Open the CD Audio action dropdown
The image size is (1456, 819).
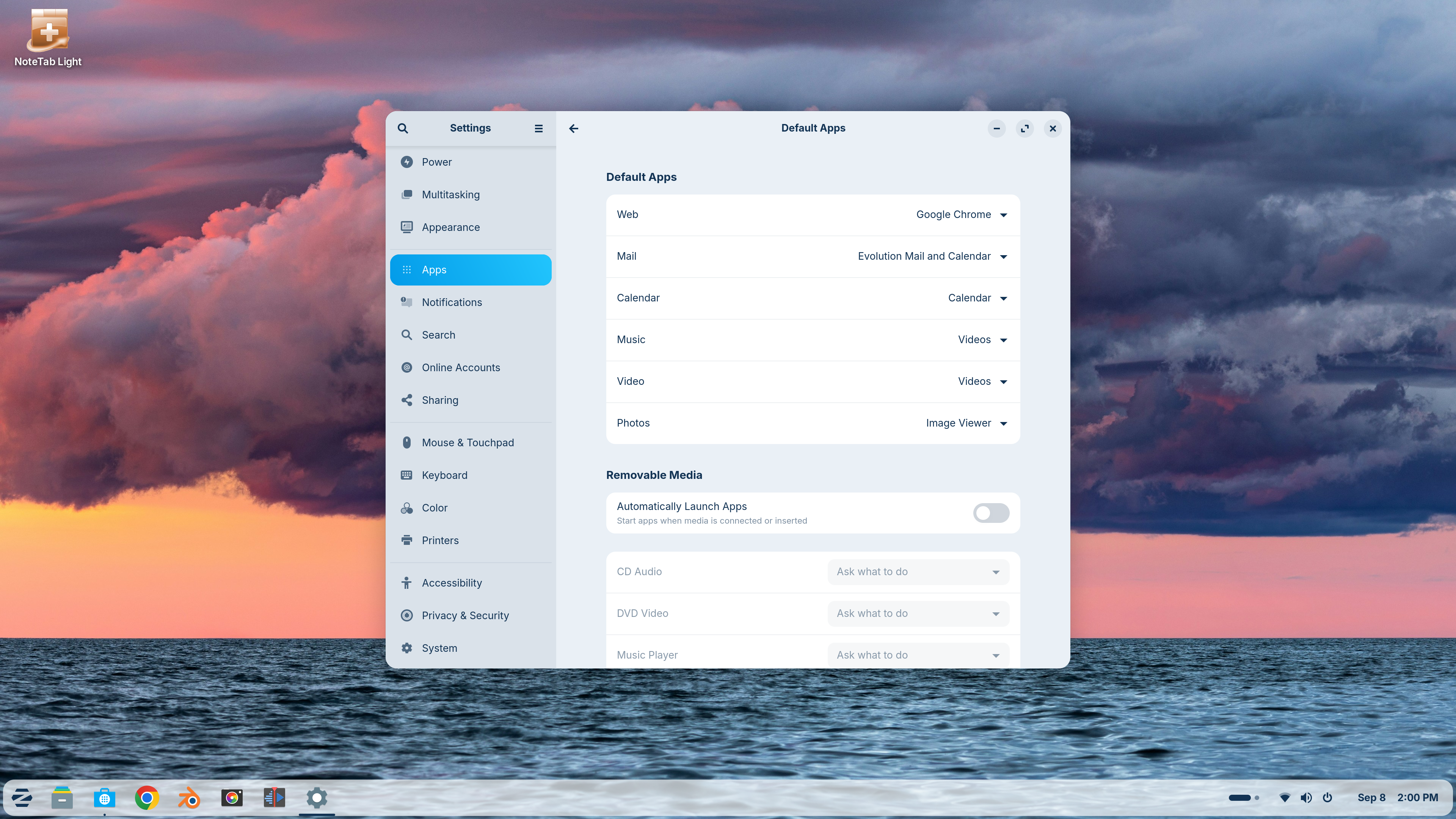click(918, 572)
